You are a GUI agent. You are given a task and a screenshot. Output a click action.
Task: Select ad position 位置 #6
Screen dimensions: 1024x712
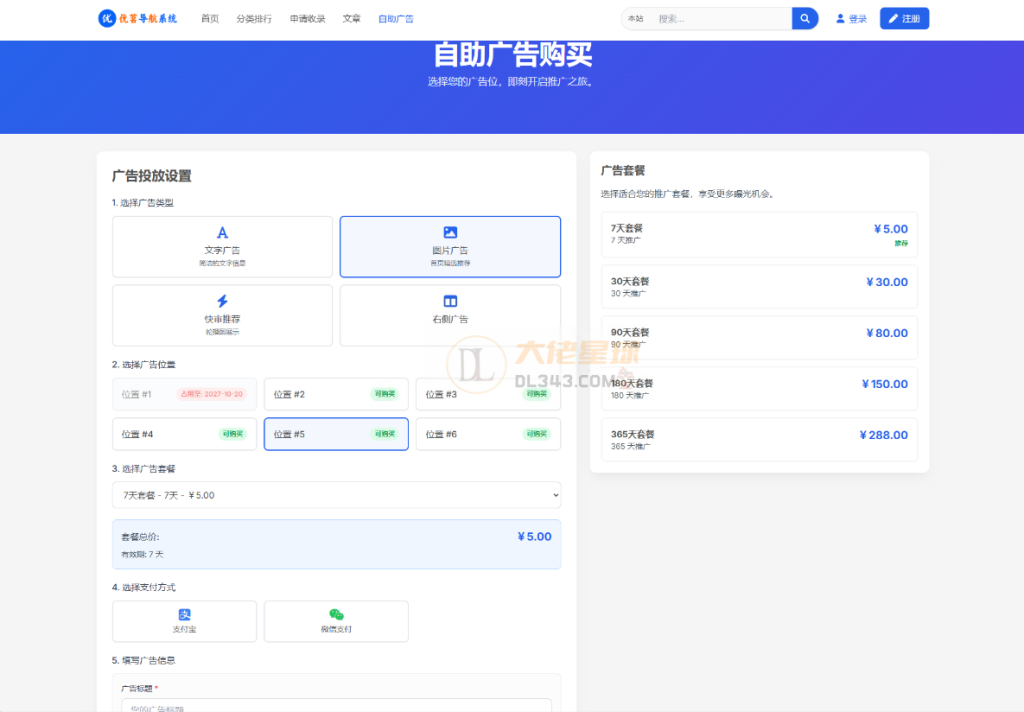click(x=487, y=434)
